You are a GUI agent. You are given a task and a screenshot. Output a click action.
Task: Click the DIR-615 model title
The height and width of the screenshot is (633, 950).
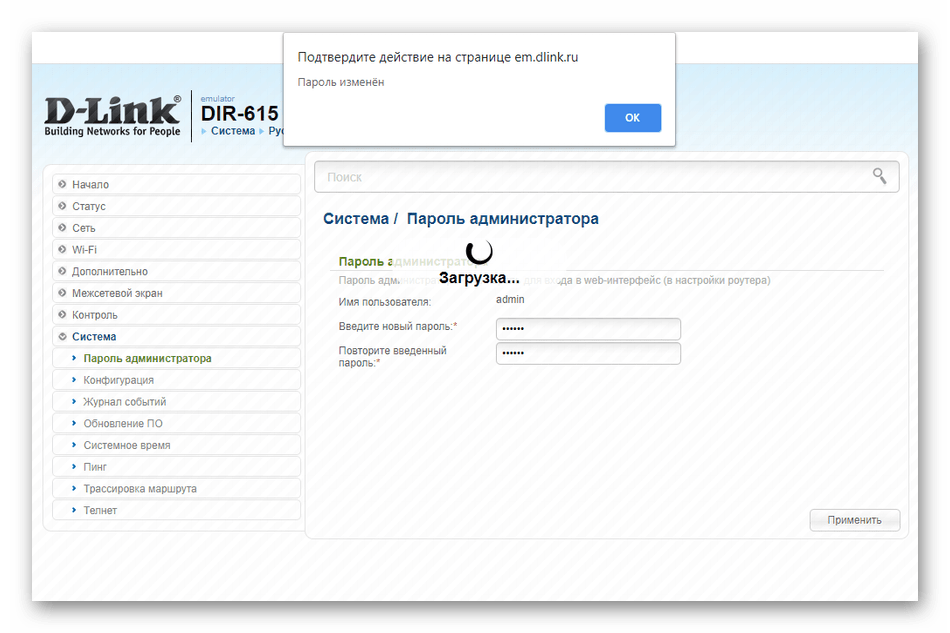pos(239,113)
